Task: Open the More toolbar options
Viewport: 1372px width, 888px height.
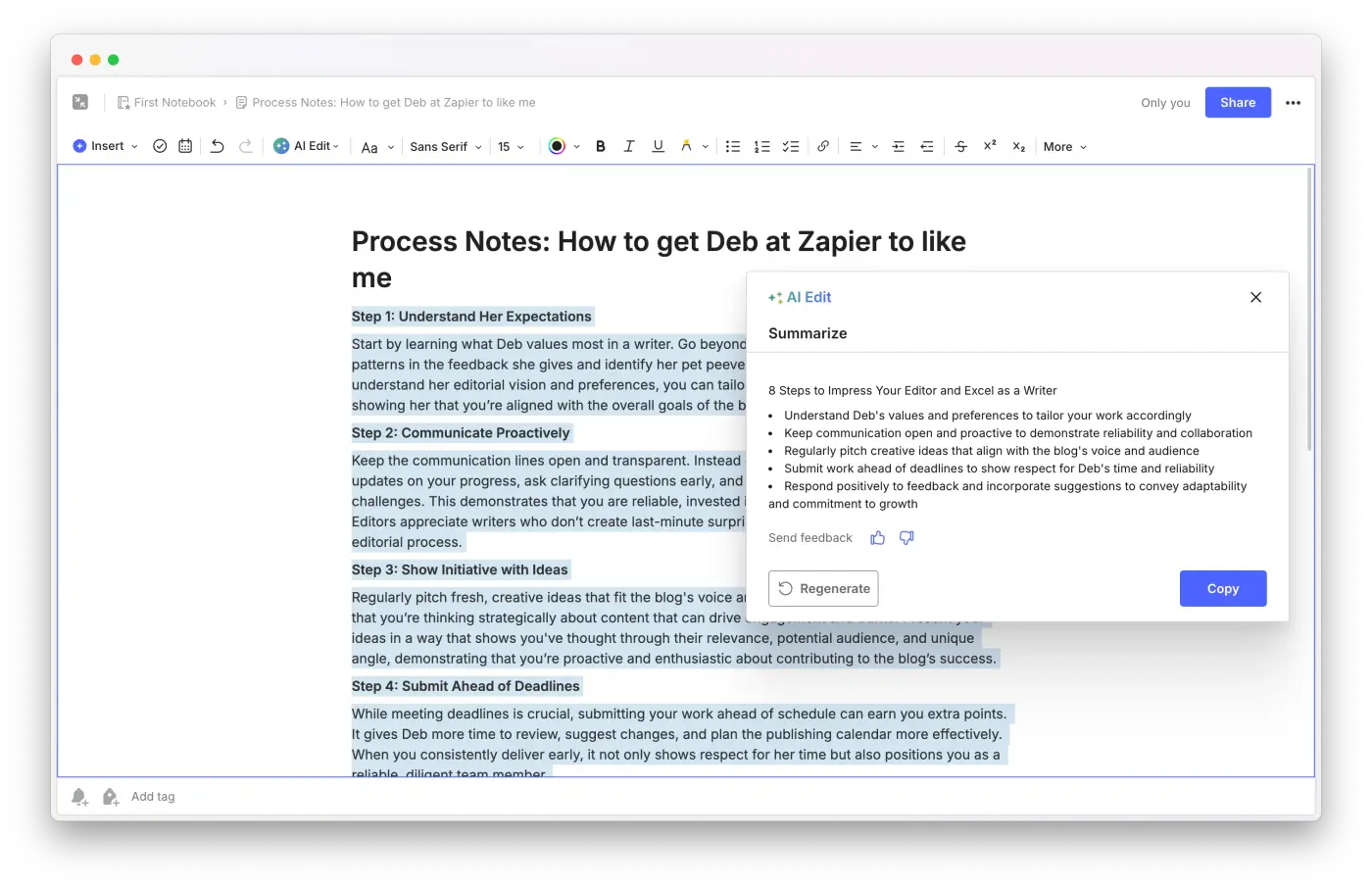Action: (x=1065, y=147)
